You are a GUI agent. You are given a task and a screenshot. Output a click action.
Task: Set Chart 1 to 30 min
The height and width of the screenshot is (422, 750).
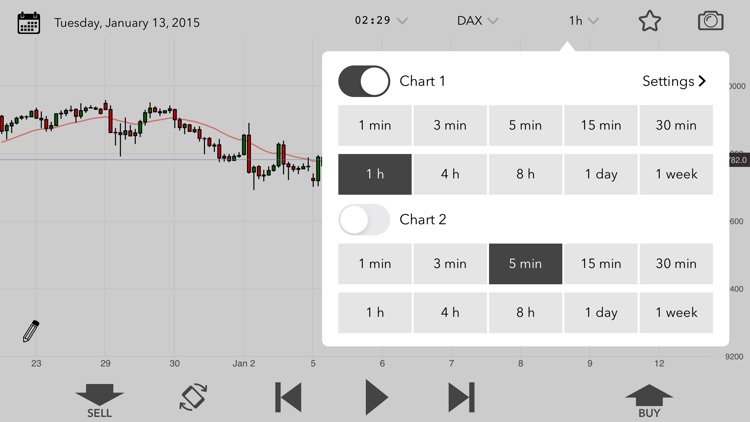click(676, 125)
